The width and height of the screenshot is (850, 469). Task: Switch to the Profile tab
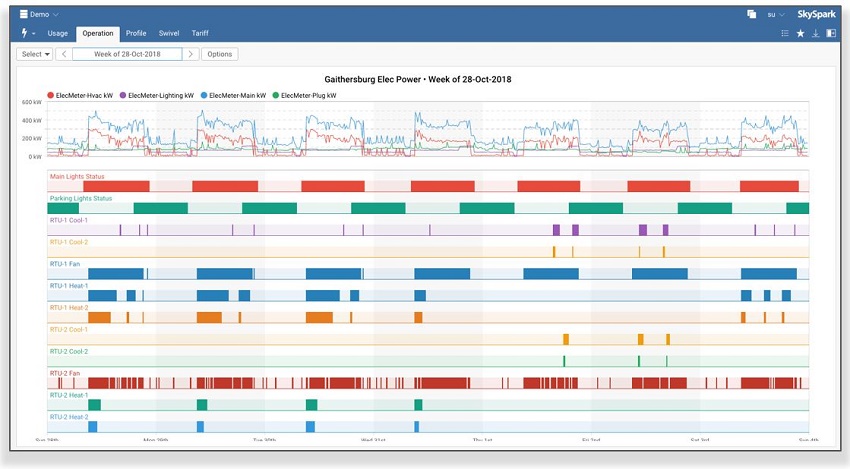point(136,33)
